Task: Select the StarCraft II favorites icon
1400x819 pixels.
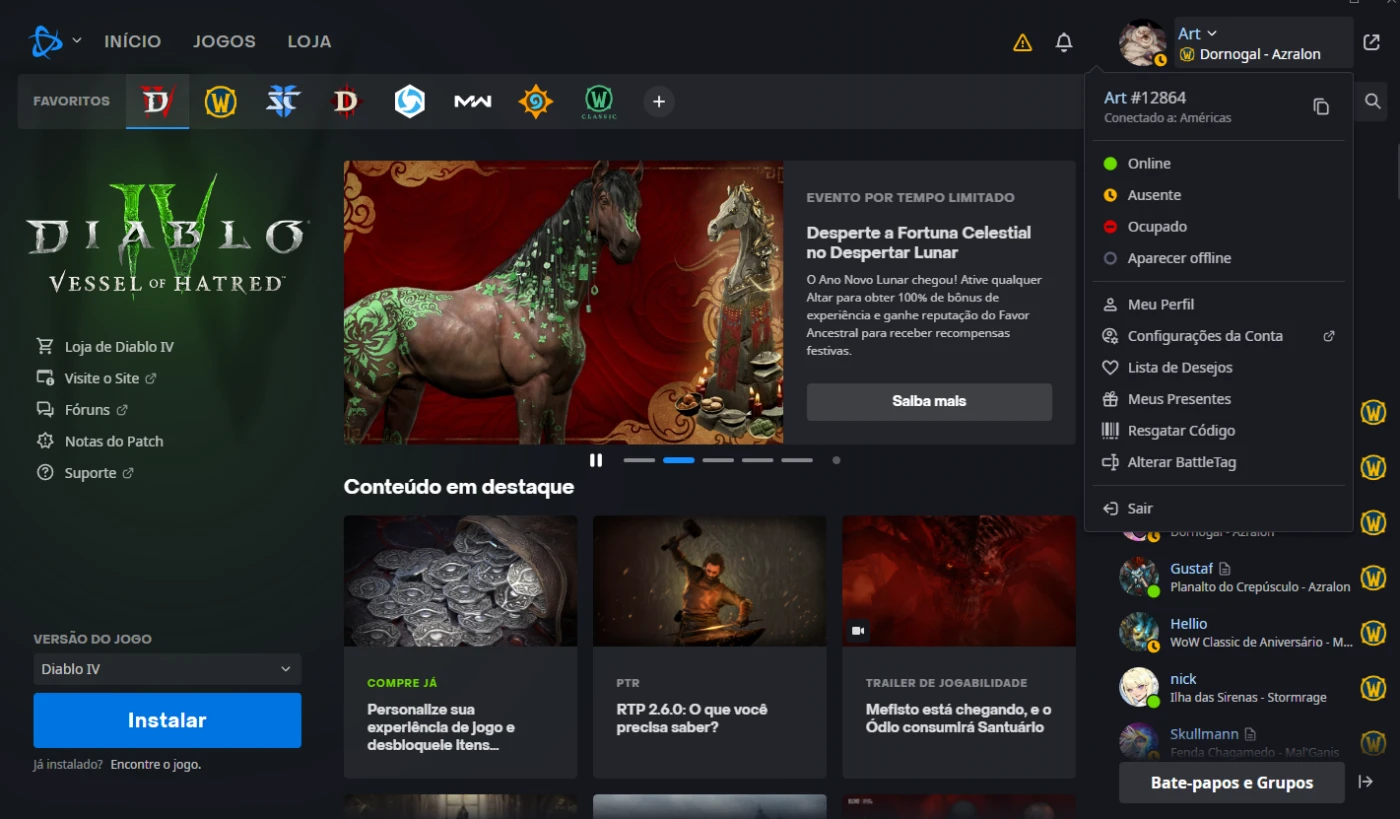Action: click(283, 101)
